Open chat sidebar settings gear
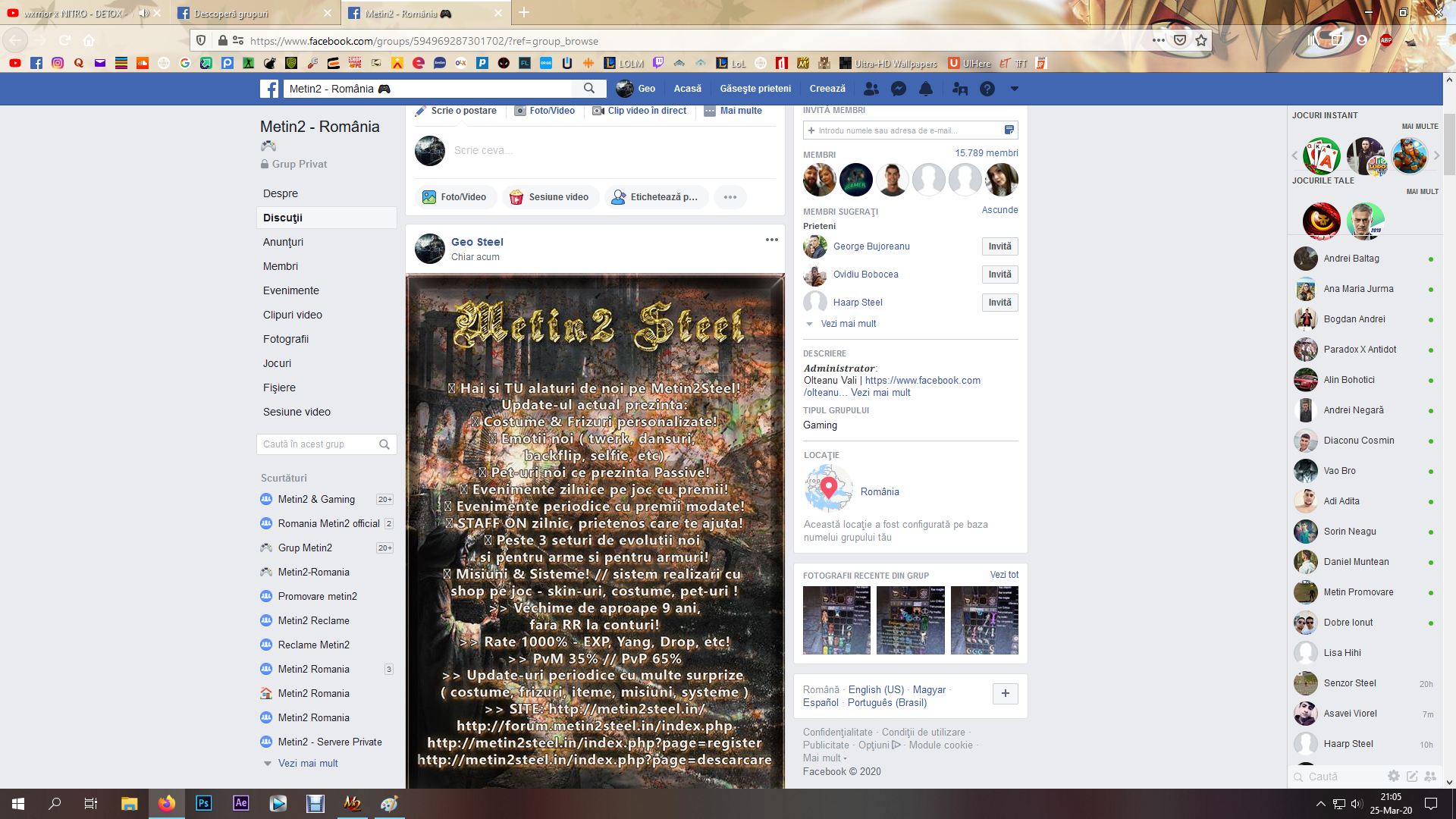1456x819 pixels. click(x=1393, y=776)
